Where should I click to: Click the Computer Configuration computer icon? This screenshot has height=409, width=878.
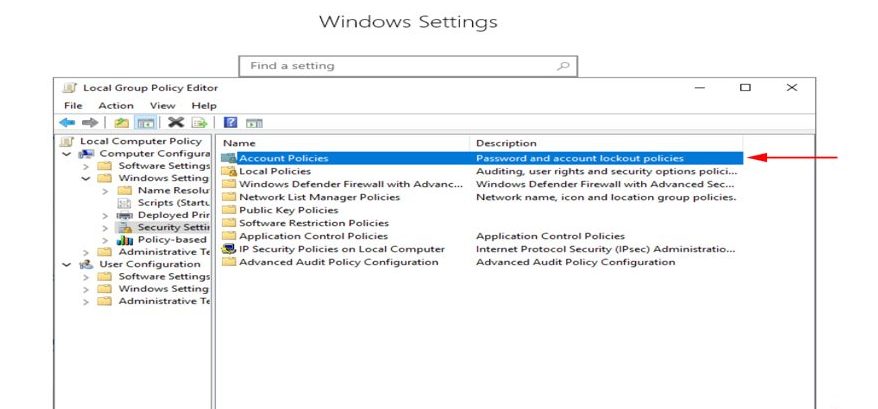point(86,154)
